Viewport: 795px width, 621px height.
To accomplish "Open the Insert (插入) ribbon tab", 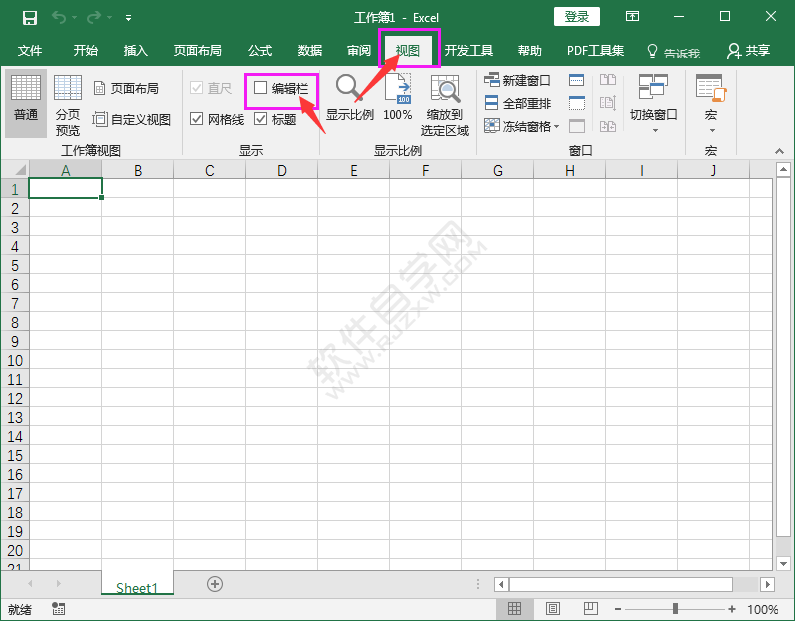I will [x=135, y=51].
